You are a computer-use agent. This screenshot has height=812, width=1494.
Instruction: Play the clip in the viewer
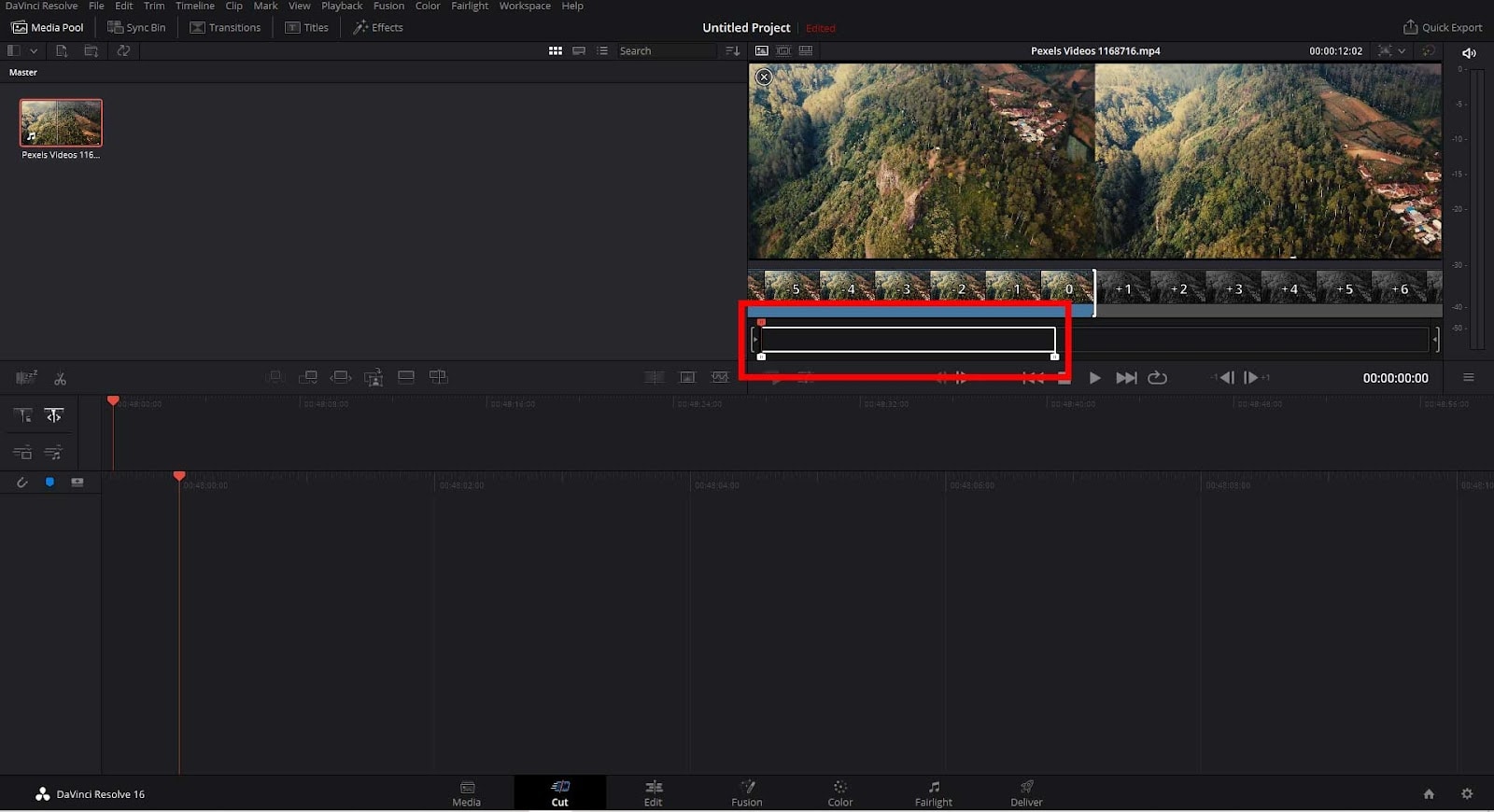pyautogui.click(x=1094, y=377)
